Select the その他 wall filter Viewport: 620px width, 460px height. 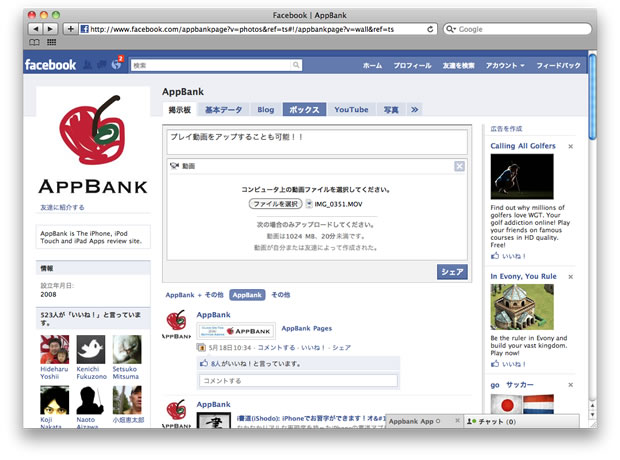point(280,295)
